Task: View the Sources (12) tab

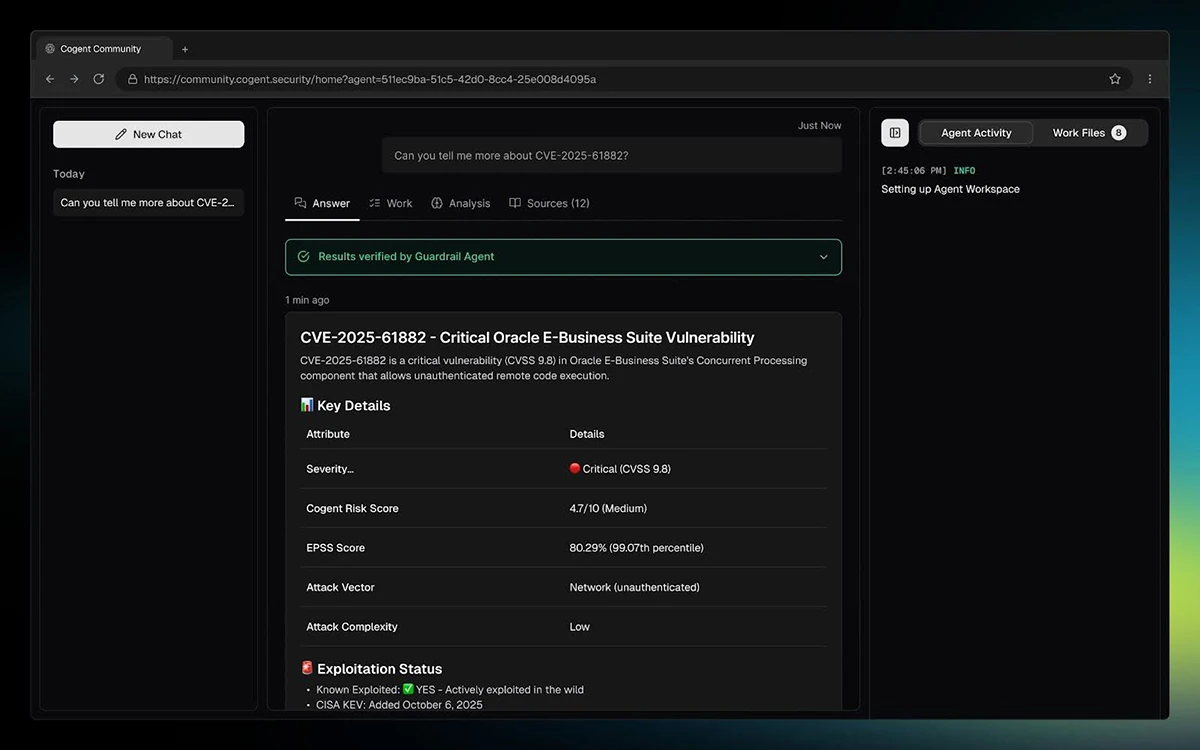Action: click(549, 203)
